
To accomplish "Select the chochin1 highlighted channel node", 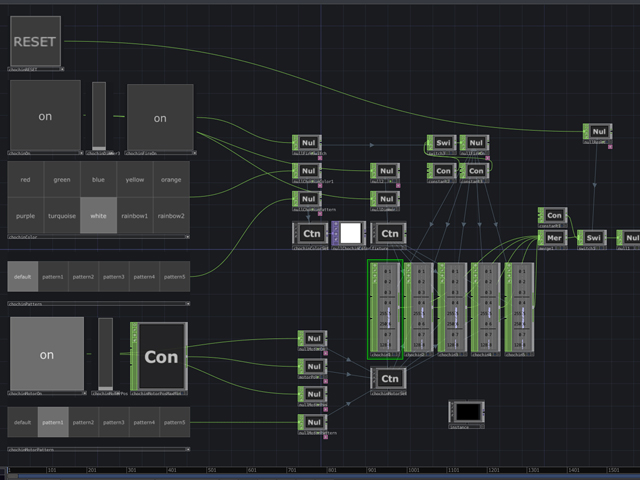I will [x=385, y=307].
